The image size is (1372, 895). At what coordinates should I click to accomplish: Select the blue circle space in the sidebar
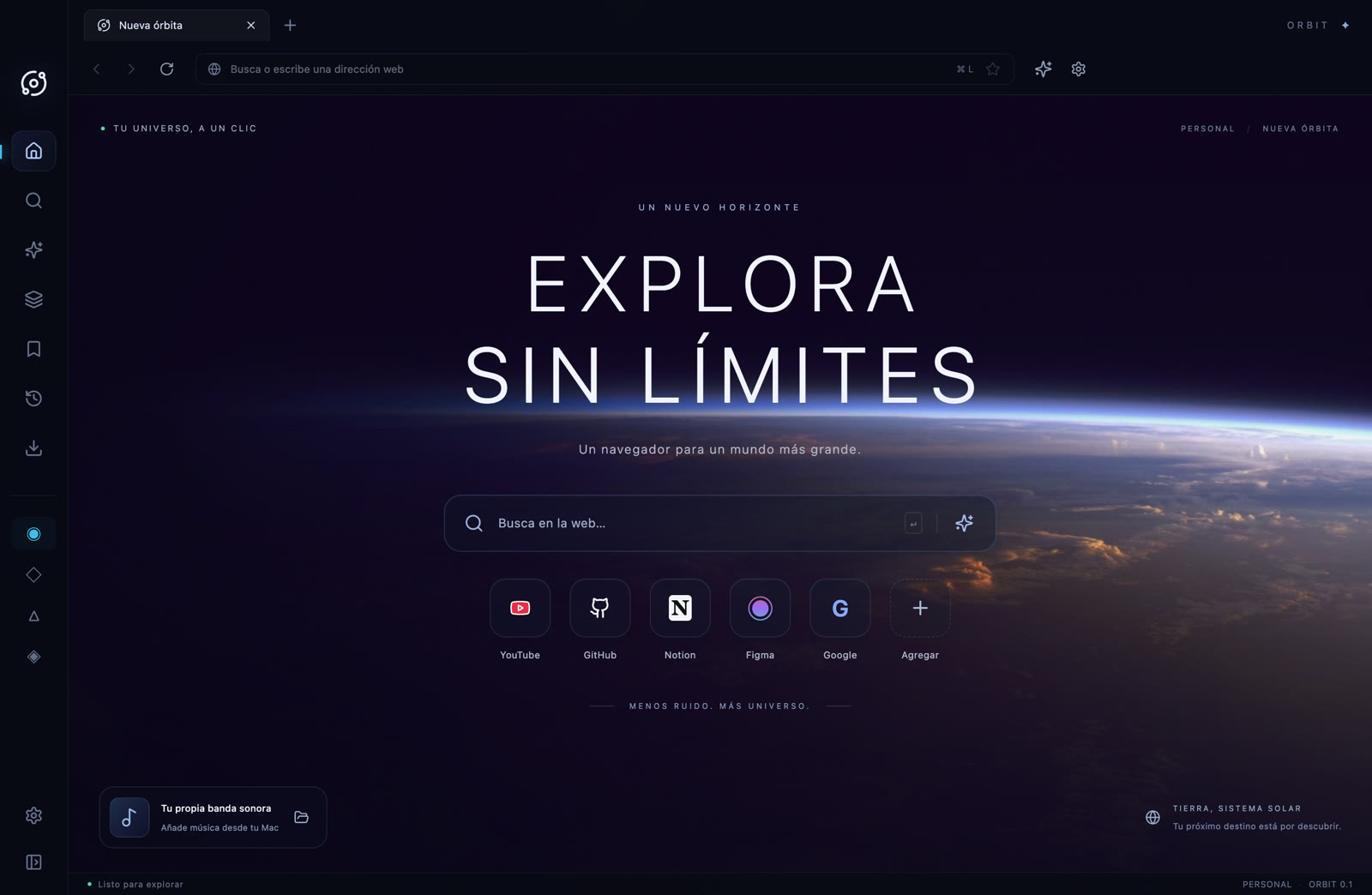click(x=33, y=534)
